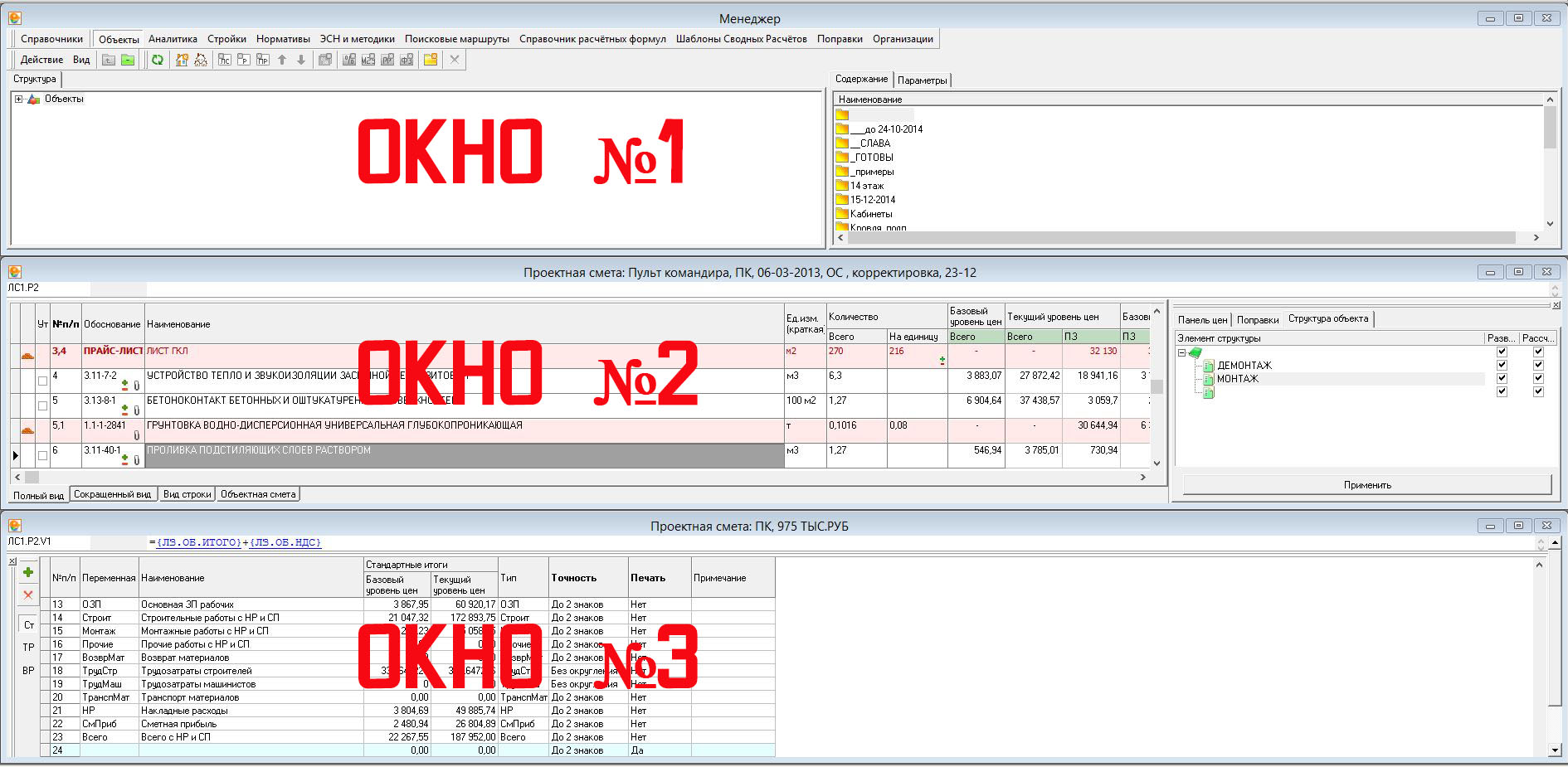Click the yellow folder settings icon
This screenshot has height=767, width=1568.
[431, 60]
